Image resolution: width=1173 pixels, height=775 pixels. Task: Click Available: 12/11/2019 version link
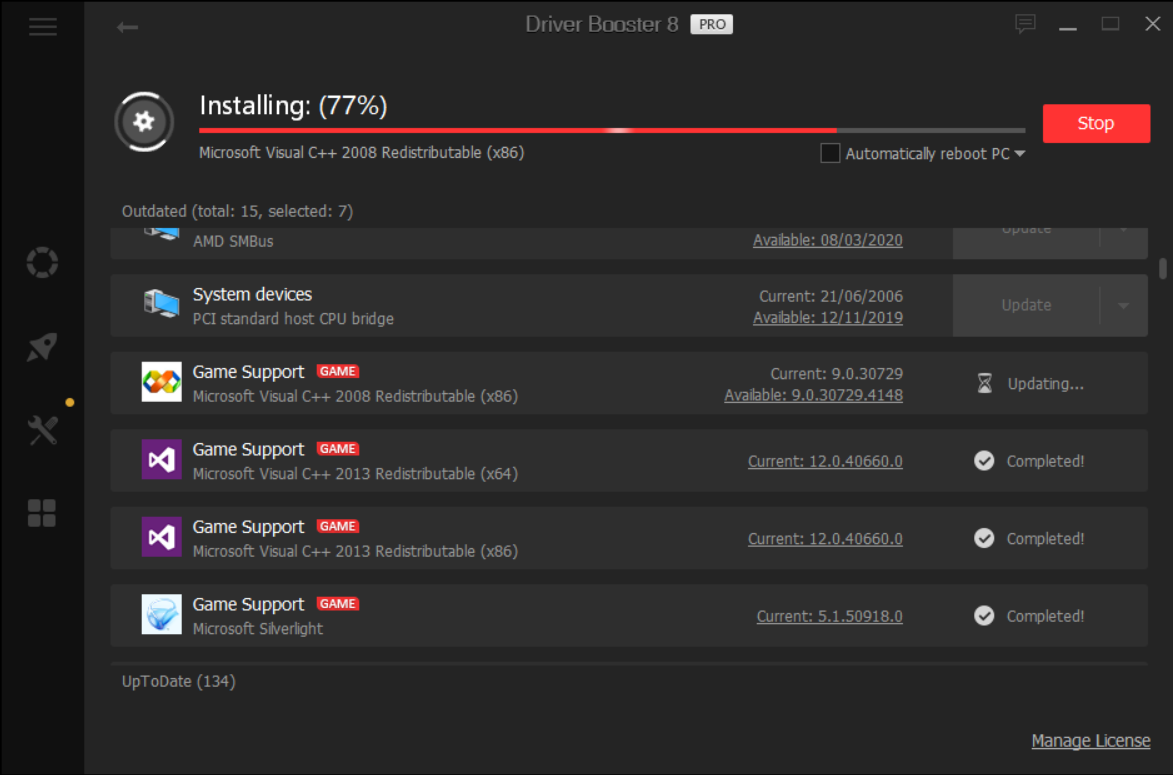click(x=828, y=318)
